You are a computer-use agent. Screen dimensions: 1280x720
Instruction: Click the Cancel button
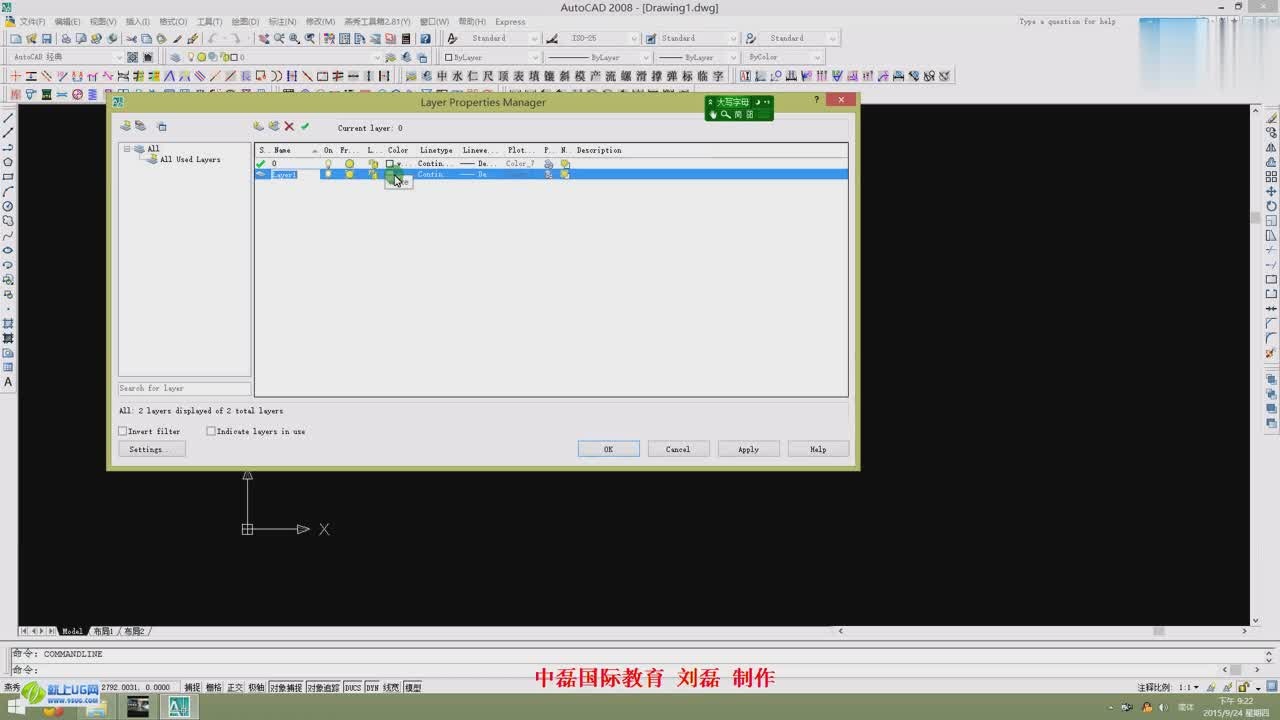click(x=678, y=449)
